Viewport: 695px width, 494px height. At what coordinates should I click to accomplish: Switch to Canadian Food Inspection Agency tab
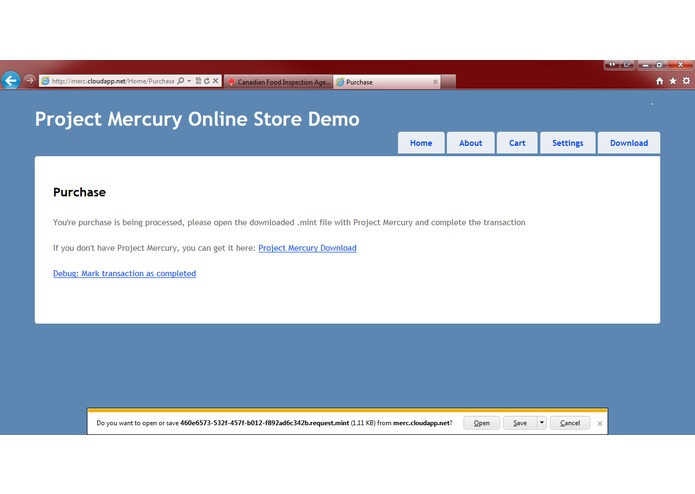[279, 82]
